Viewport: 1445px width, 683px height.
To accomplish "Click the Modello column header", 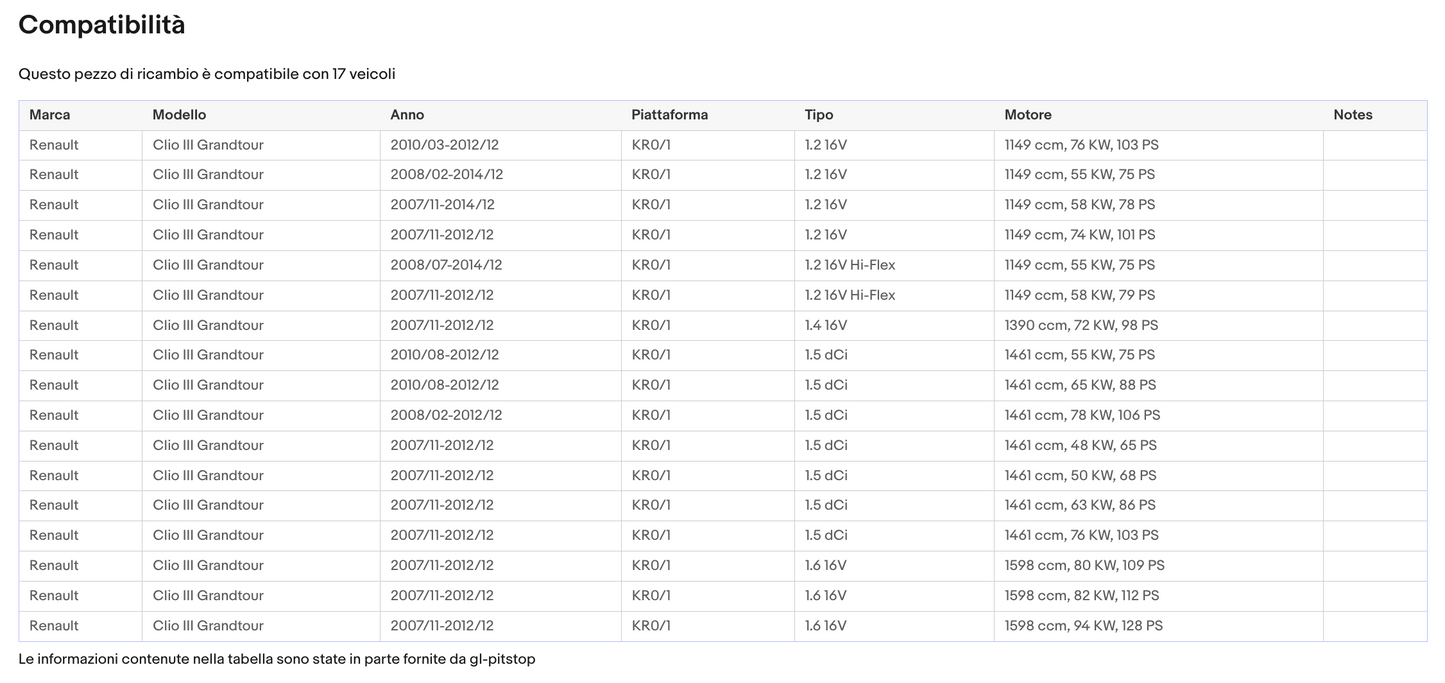I will (x=179, y=115).
